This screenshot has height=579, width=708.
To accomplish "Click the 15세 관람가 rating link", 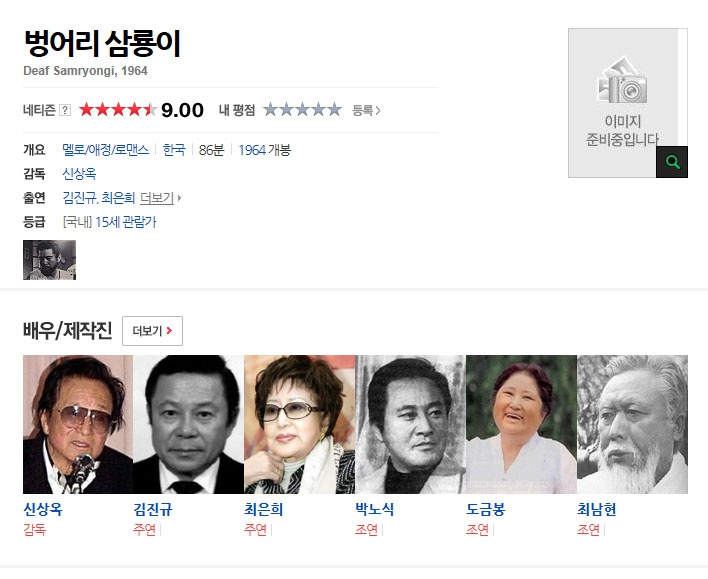I will 126,222.
